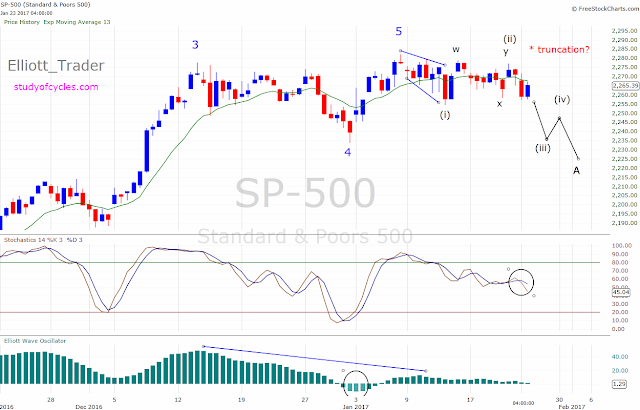This screenshot has width=640, height=410.
Task: Click the oscillator value box 1.29
Action: click(x=620, y=384)
